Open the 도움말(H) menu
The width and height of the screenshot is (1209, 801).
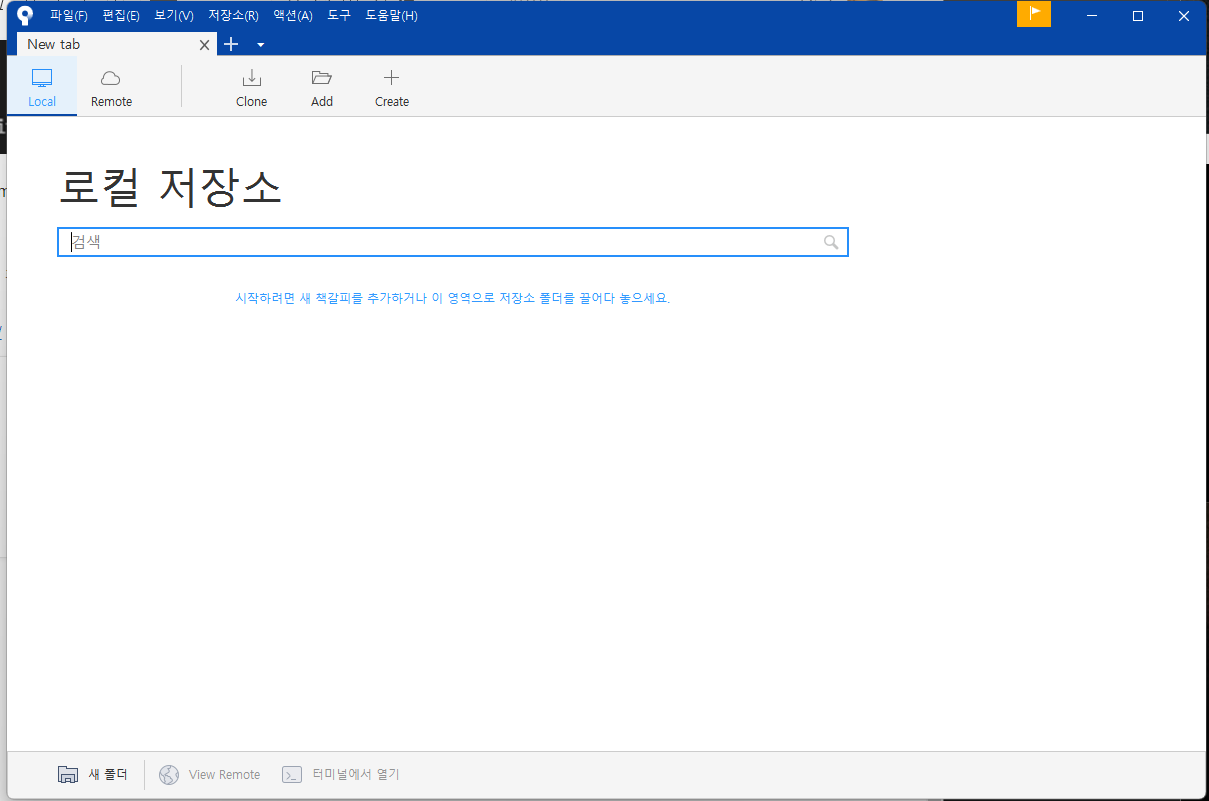391,15
